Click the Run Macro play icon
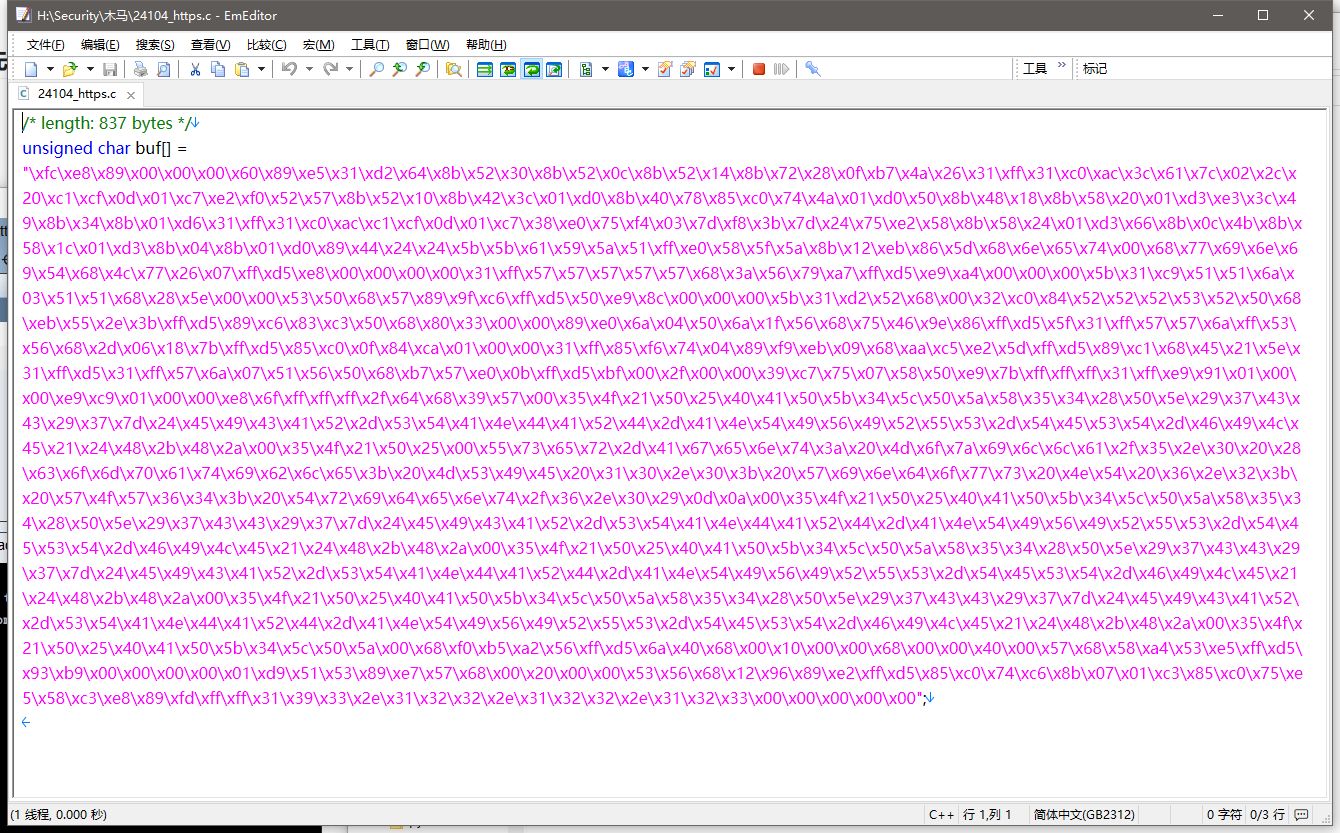Image resolution: width=1340 pixels, height=833 pixels. 781,69
